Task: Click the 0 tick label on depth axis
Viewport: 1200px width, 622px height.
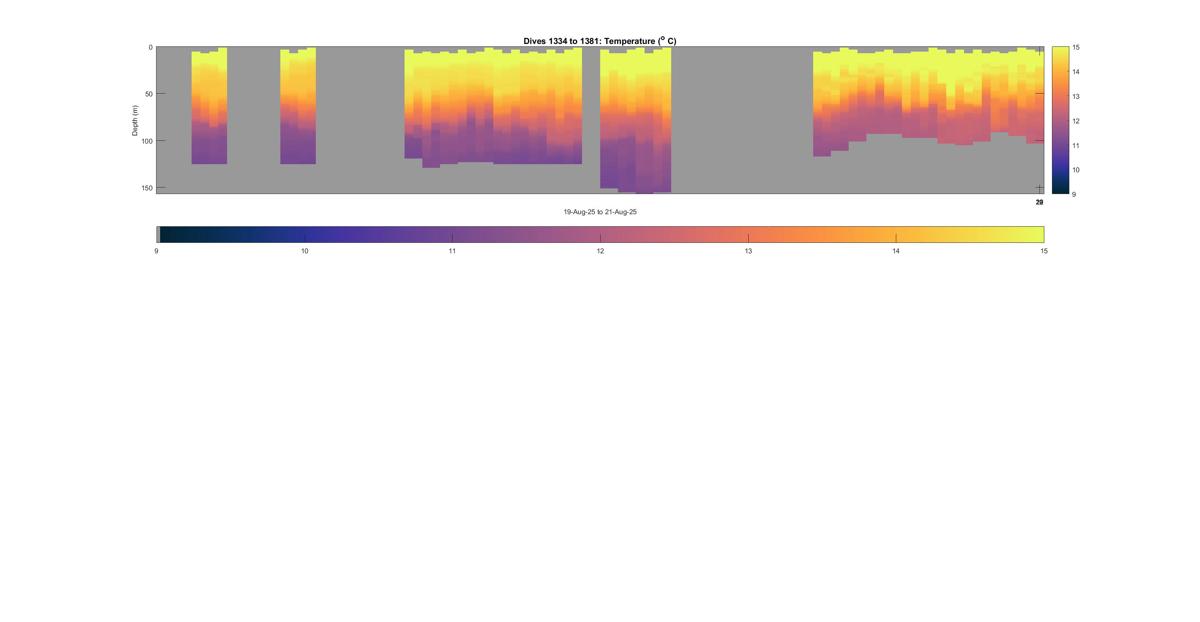Action: pyautogui.click(x=150, y=48)
